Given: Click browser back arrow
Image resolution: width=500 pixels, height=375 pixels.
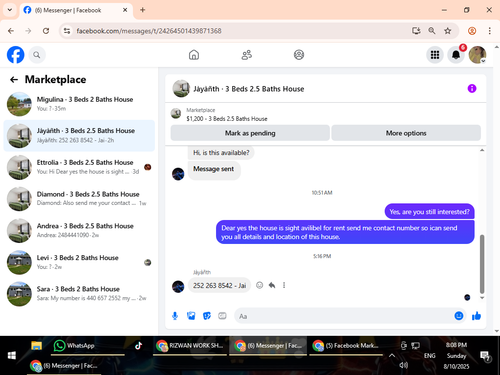Looking at the screenshot, I should click(11, 31).
